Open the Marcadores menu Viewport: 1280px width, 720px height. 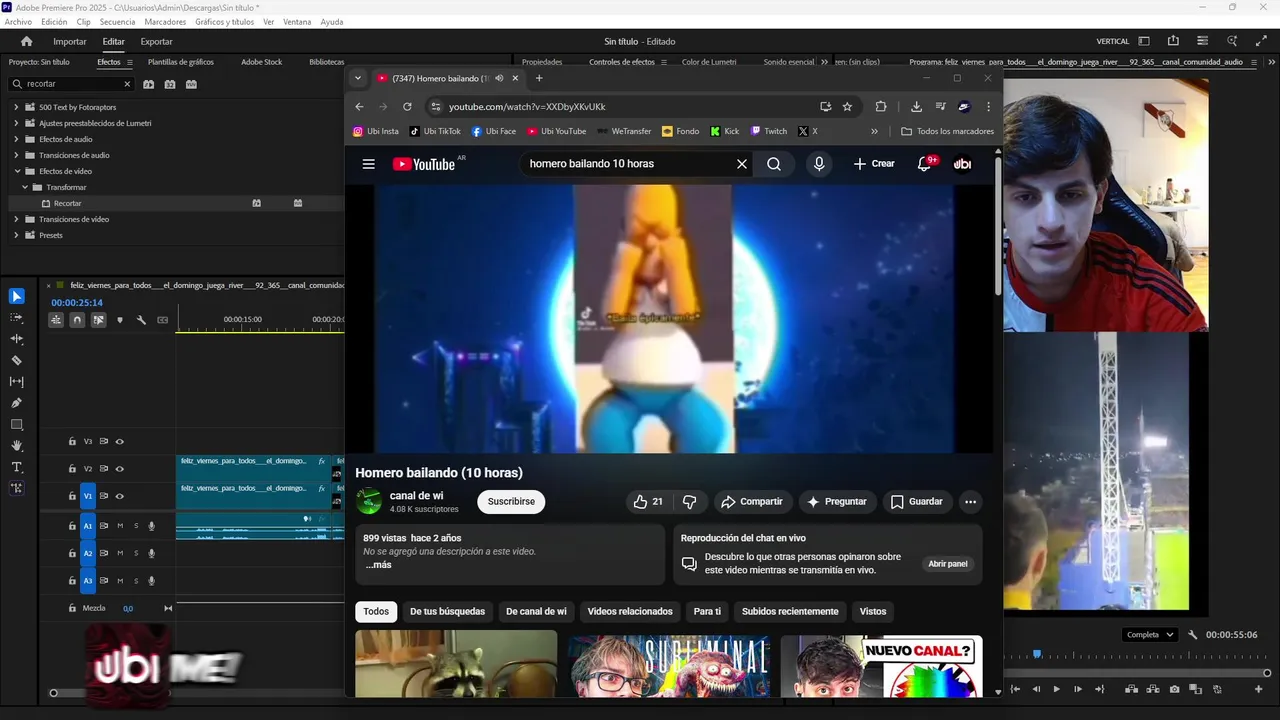pyautogui.click(x=165, y=22)
